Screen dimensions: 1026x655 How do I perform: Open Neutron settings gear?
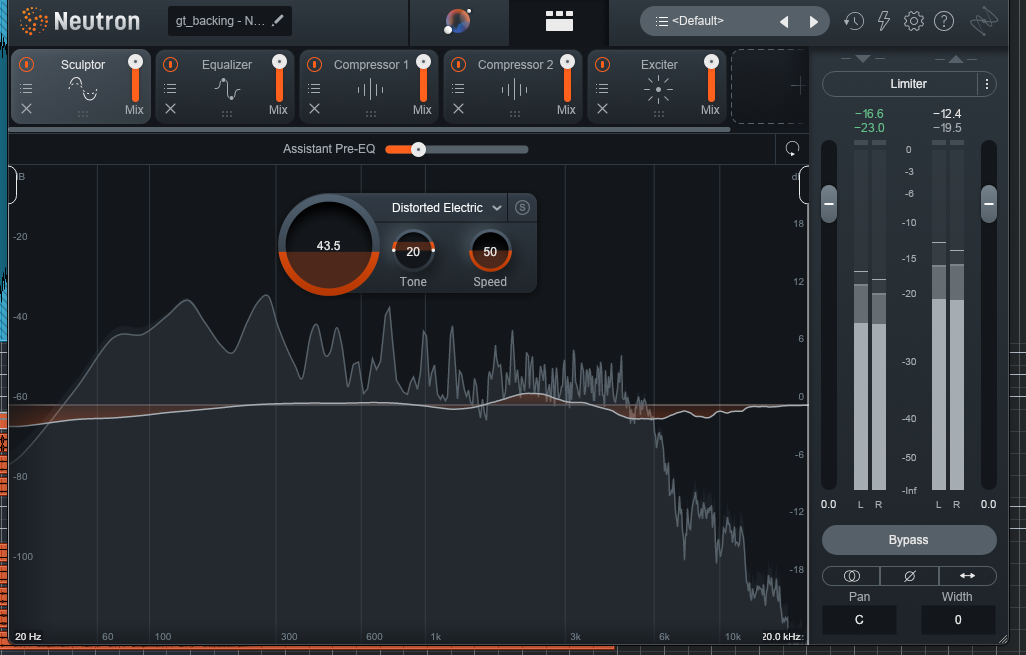(x=913, y=21)
